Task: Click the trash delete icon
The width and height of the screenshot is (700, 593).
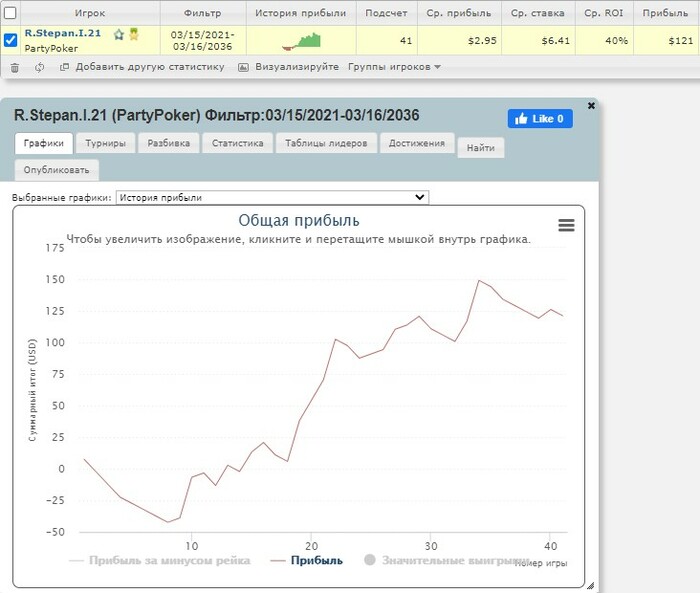Action: [15, 67]
